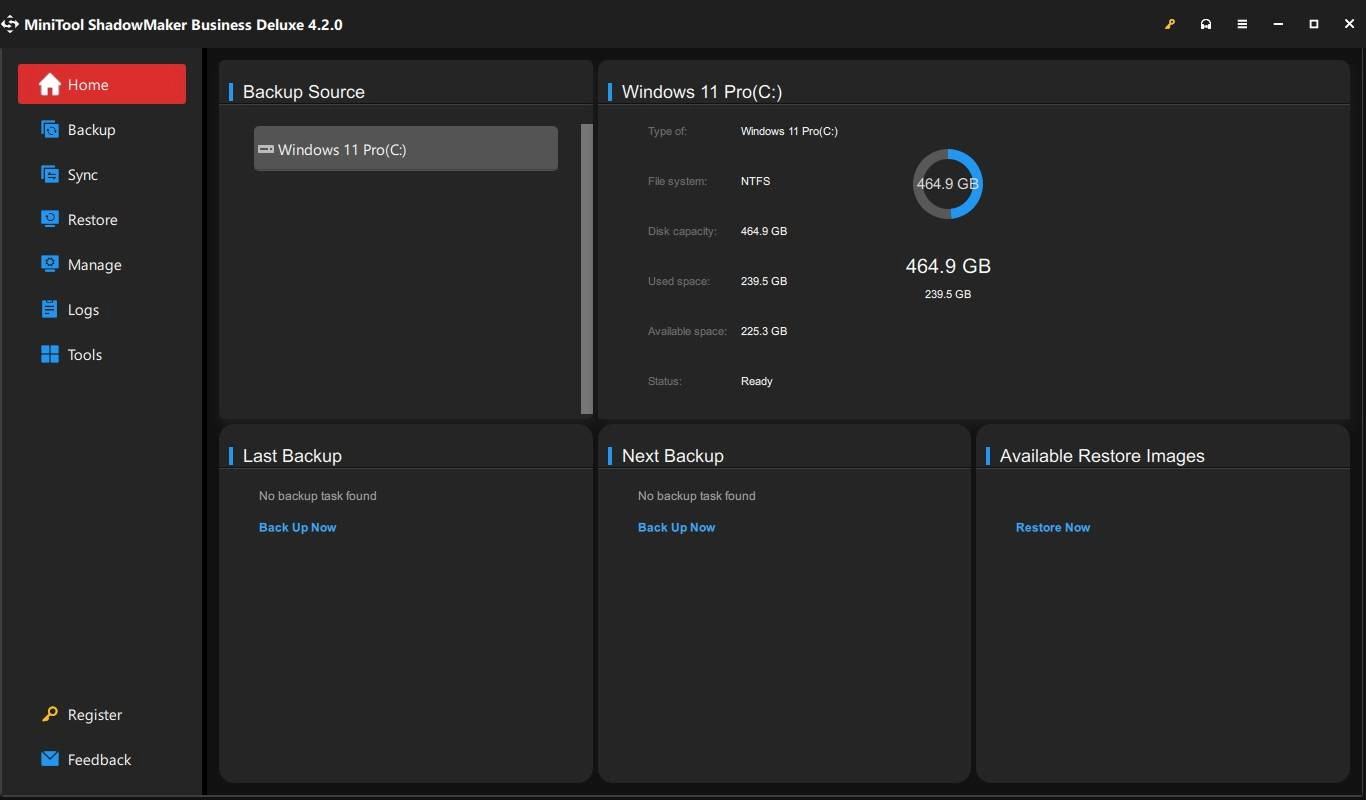This screenshot has height=800, width=1366.
Task: Click the Type of Windows 11 Pro(C:) value
Action: [x=789, y=131]
